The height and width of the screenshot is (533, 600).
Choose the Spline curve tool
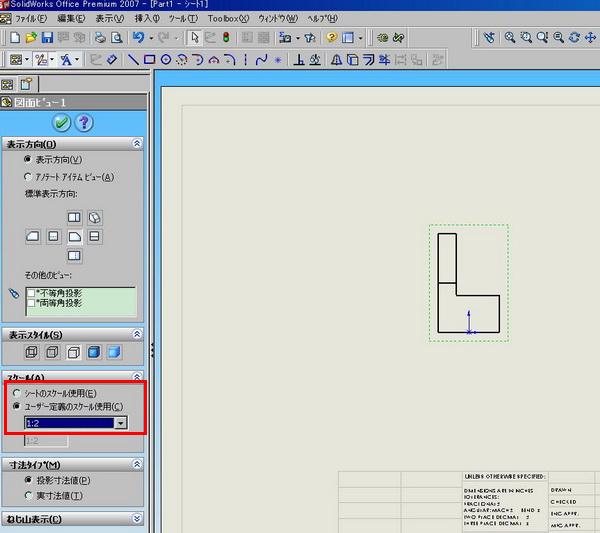point(261,60)
